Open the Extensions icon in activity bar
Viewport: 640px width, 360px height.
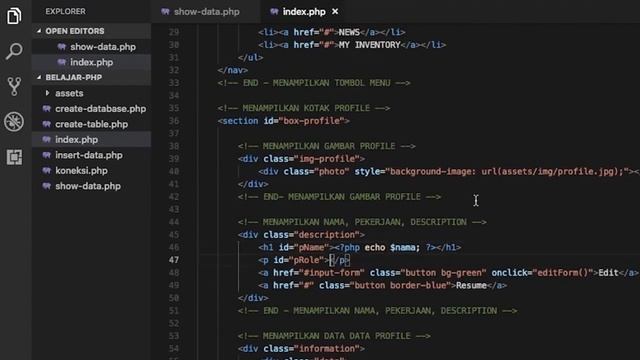pyautogui.click(x=14, y=157)
